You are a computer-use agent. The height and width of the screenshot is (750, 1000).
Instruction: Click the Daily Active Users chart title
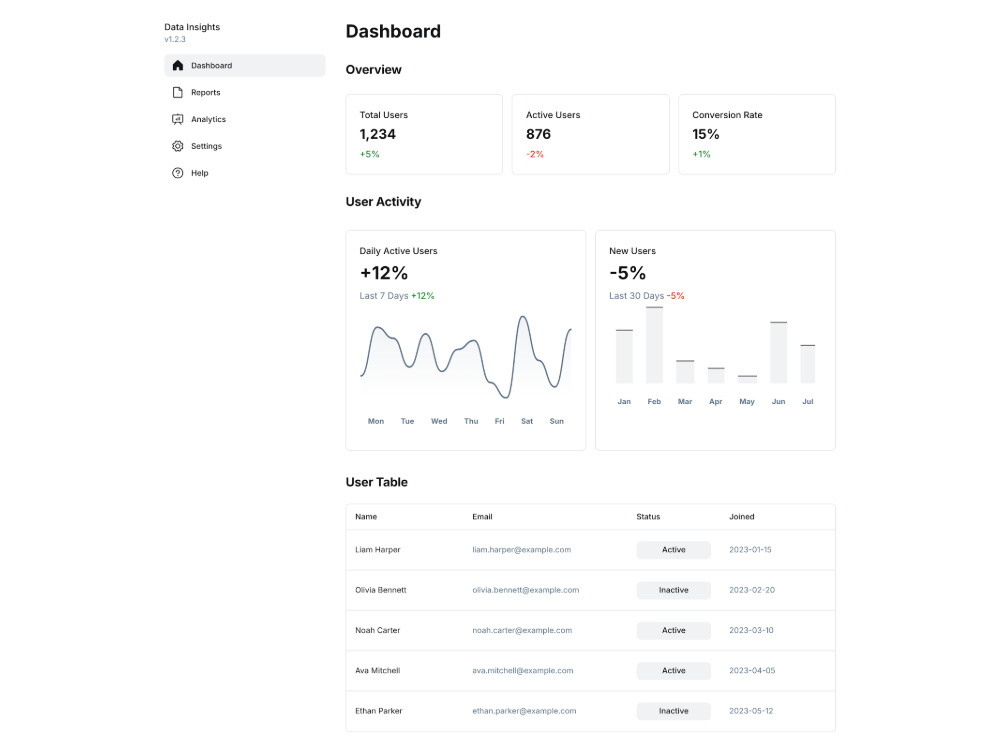click(399, 251)
